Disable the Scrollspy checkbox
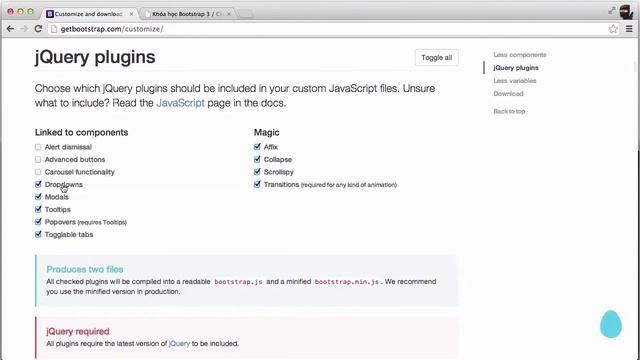Screen dimensions: 640x360 [257, 172]
